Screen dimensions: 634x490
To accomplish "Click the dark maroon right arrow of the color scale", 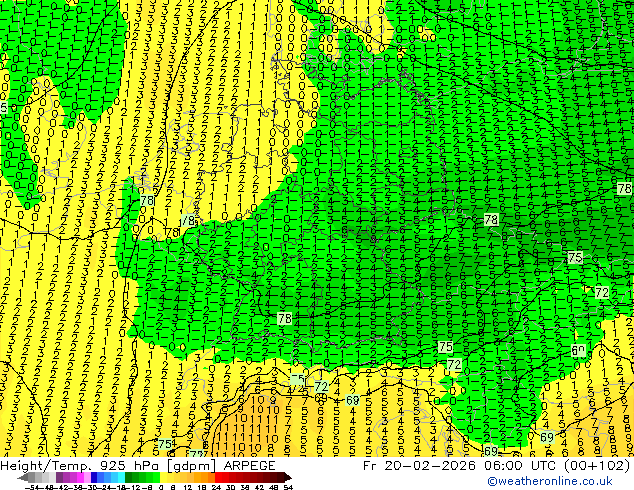I will (287, 478).
